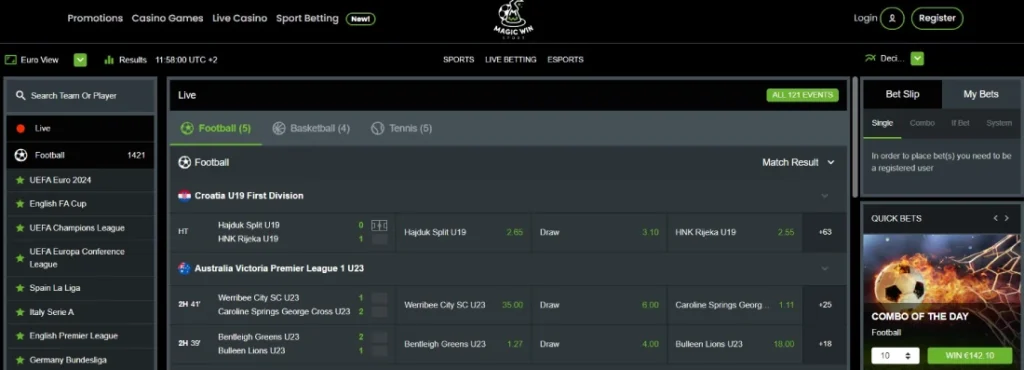This screenshot has height=370, width=1024.
Task: Click the combo stake amount stepper
Action: pyautogui.click(x=895, y=356)
